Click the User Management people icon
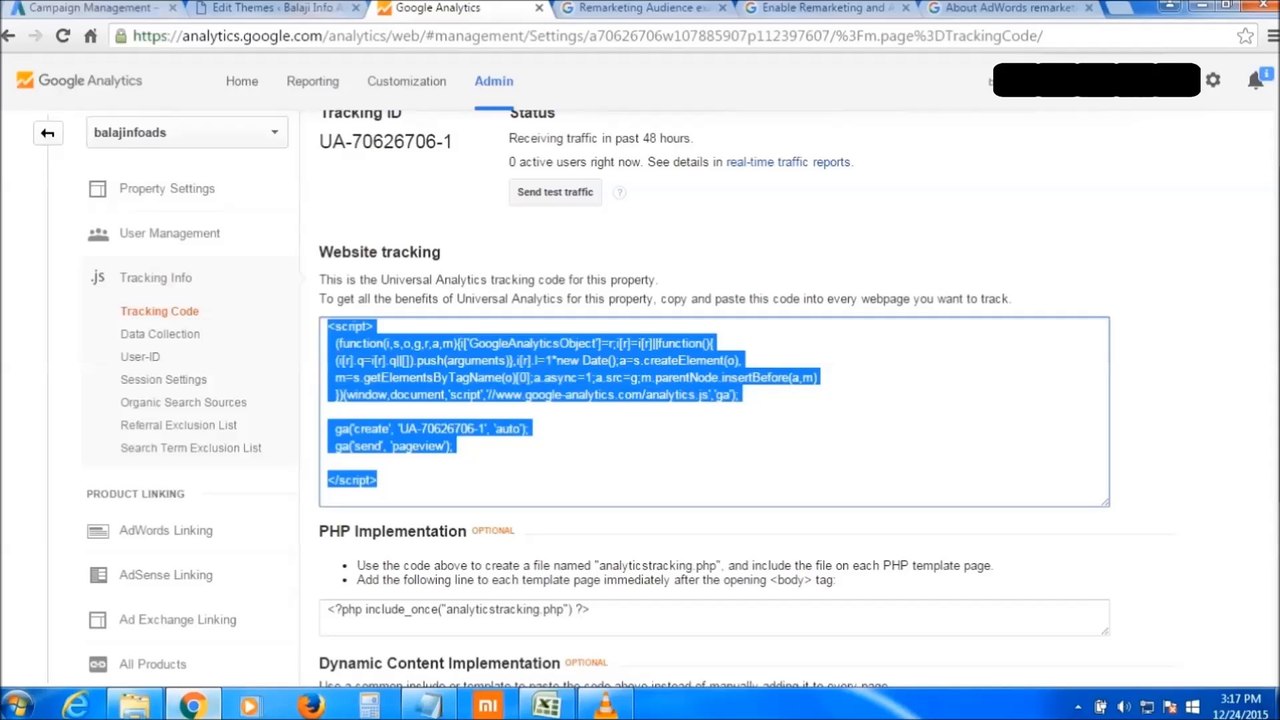Image resolution: width=1280 pixels, height=720 pixels. (98, 234)
